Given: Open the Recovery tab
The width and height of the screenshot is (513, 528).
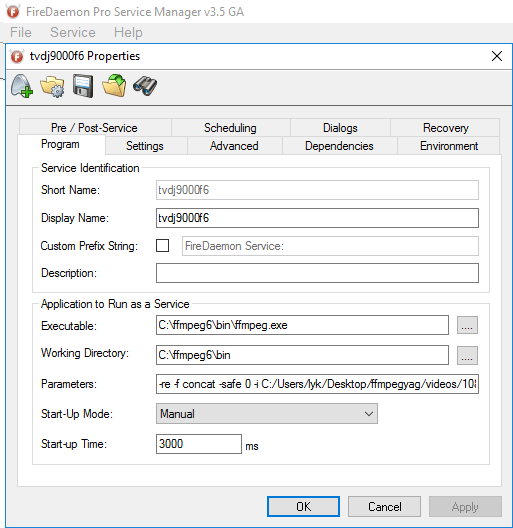Looking at the screenshot, I should click(x=446, y=128).
